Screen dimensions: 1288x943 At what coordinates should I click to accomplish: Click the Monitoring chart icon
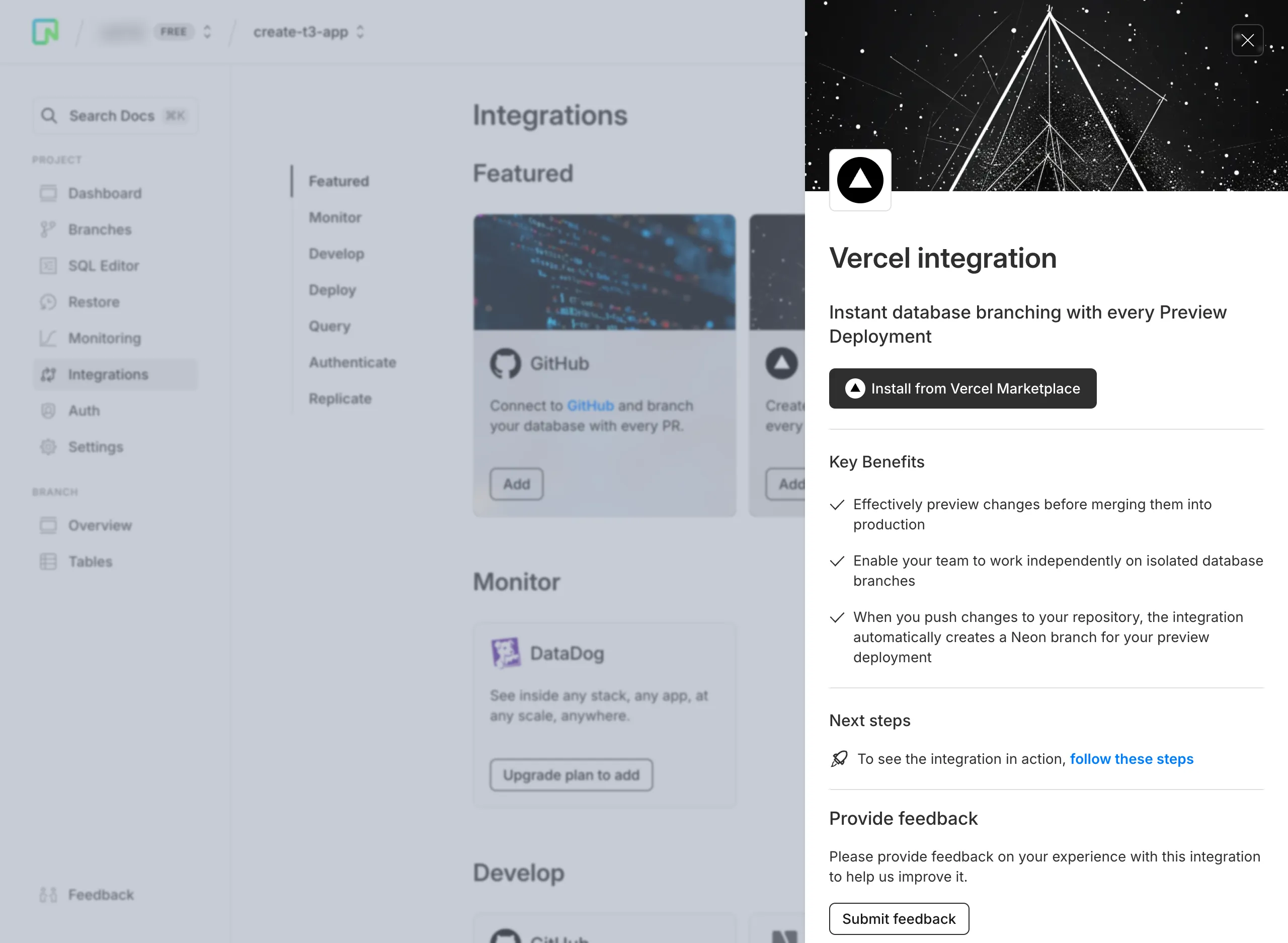tap(48, 338)
